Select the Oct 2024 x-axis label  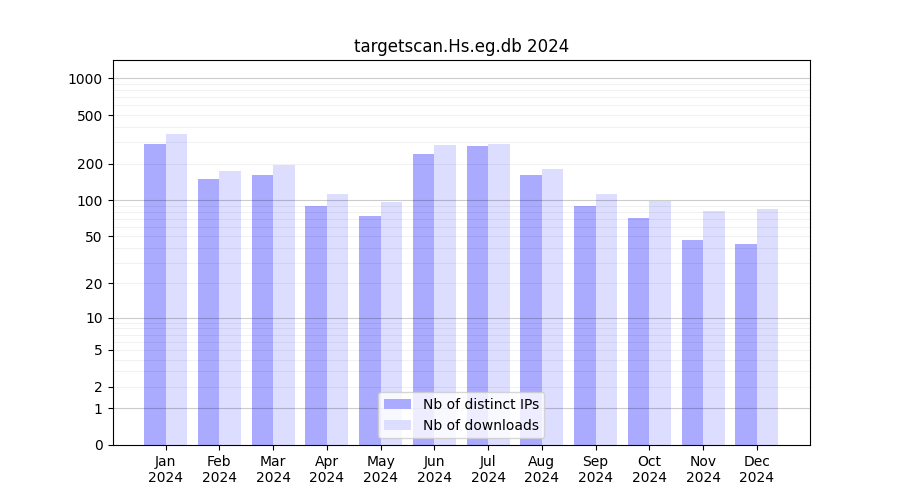pos(649,469)
